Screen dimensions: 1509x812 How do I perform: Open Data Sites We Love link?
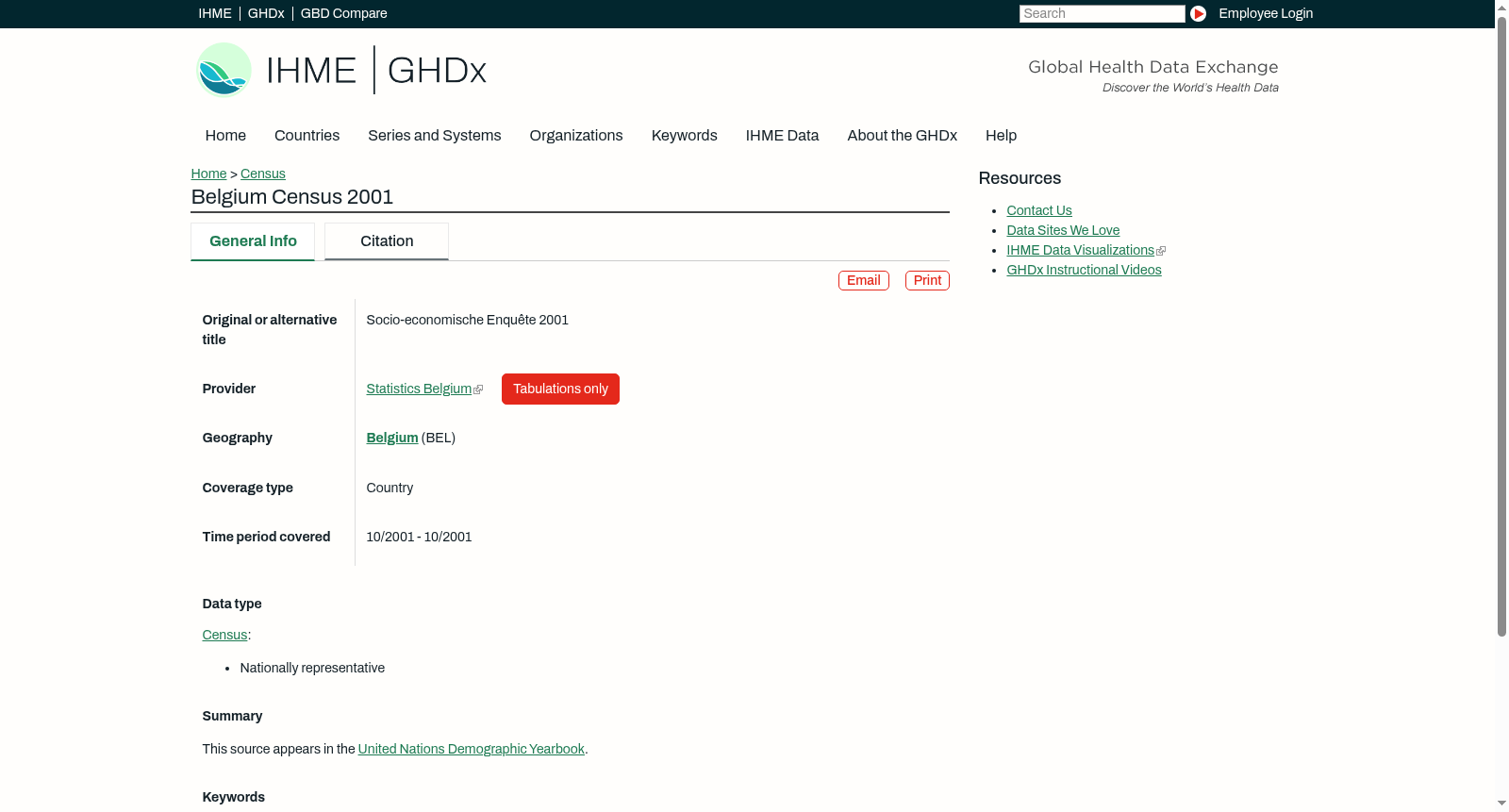tap(1063, 230)
